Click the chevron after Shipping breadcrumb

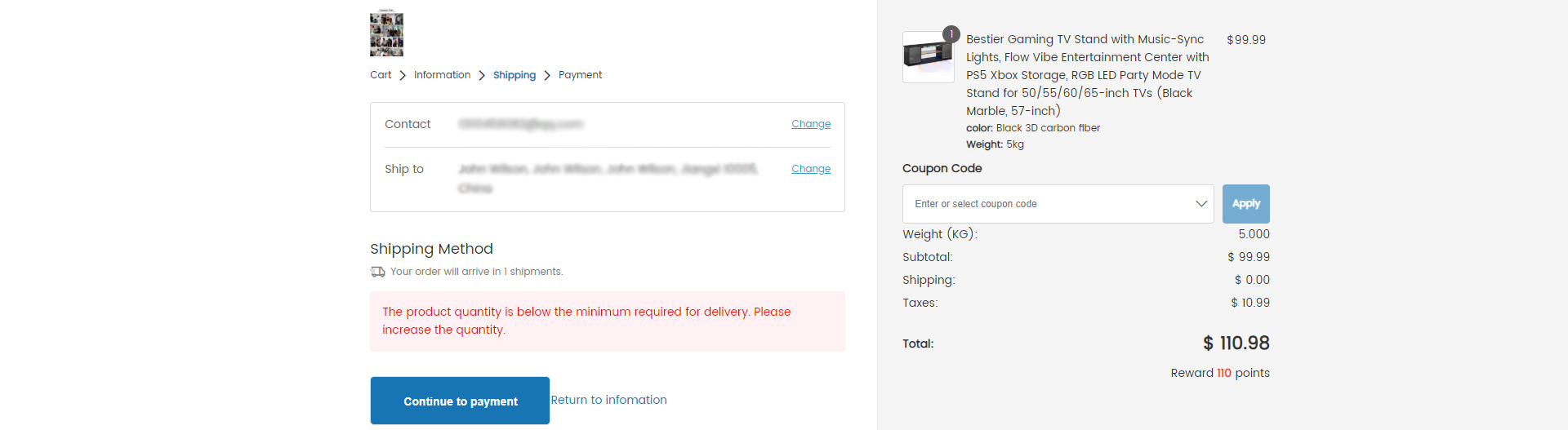coord(547,75)
